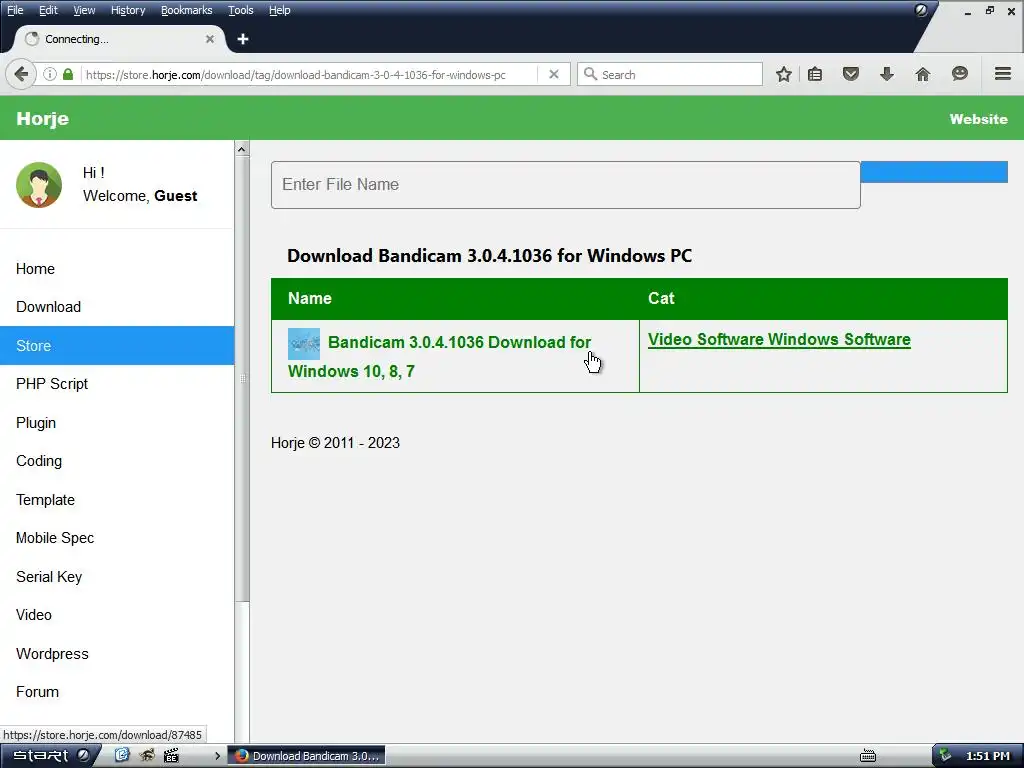Viewport: 1024px width, 768px height.
Task: Select Store in sidebar
Action: (x=117, y=345)
